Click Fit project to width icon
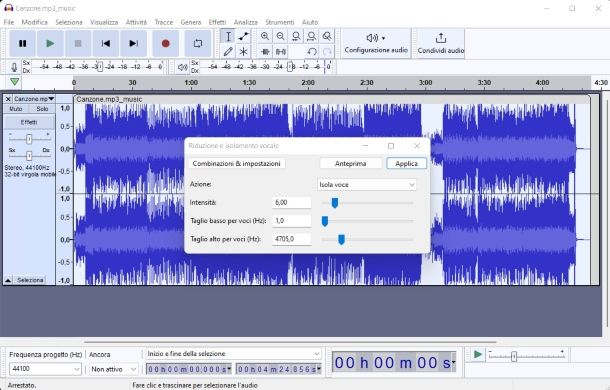 312,36
